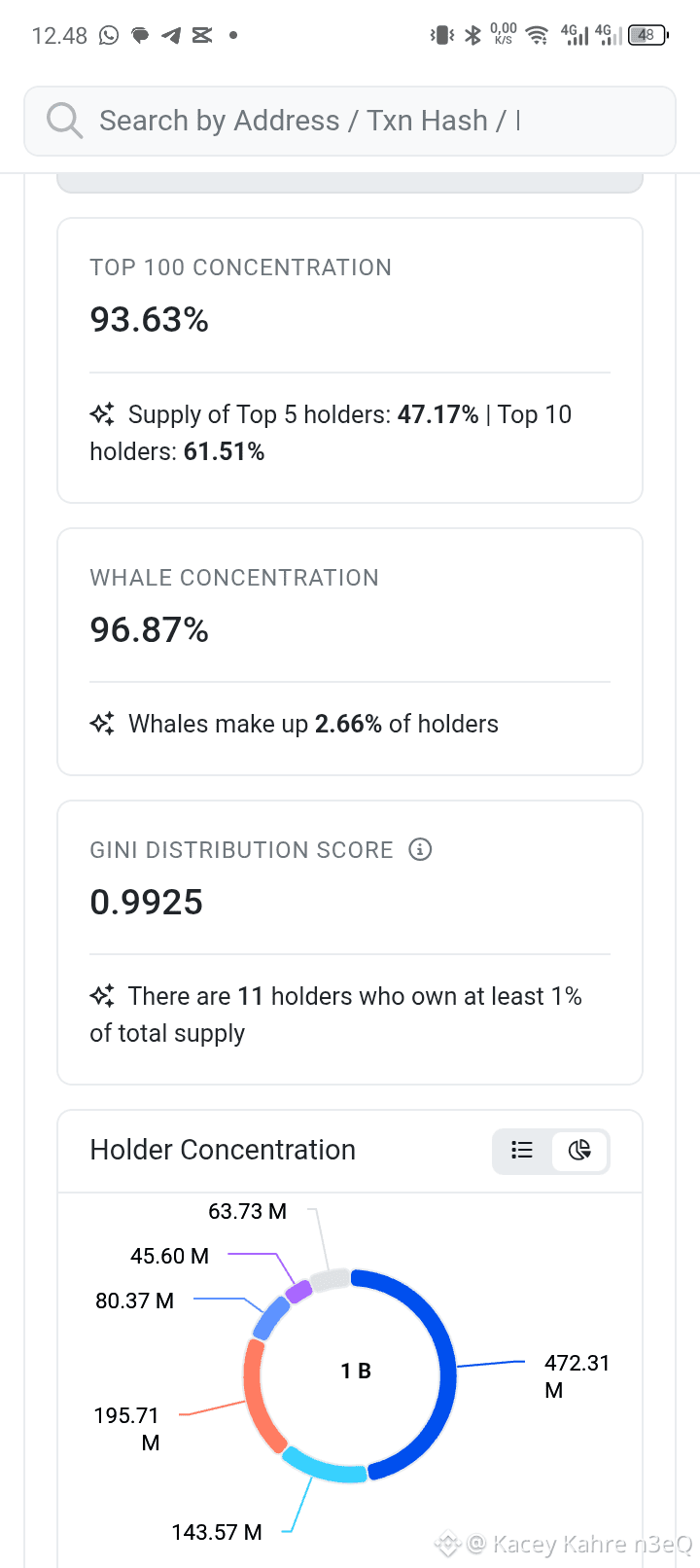
Task: Tap sparkle icon beside Whales make up
Action: (x=102, y=724)
